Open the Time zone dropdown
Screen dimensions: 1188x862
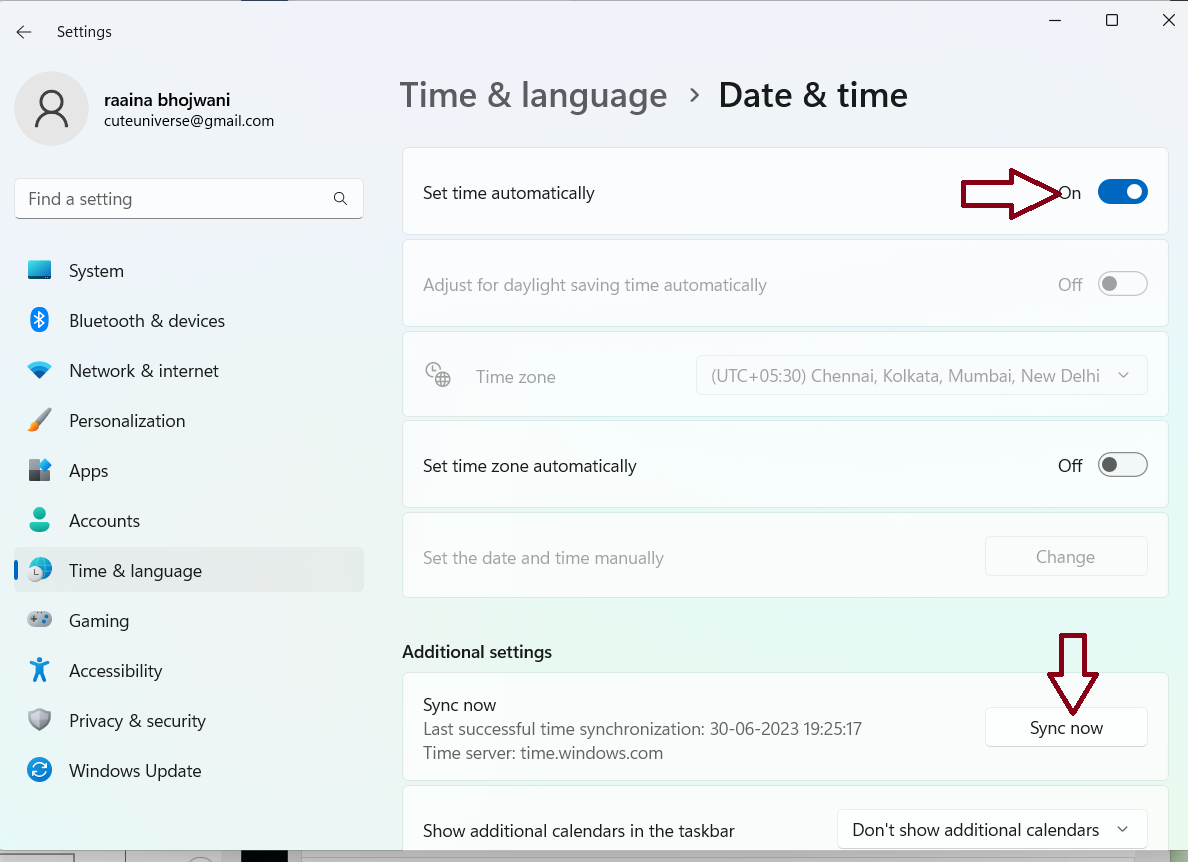pyautogui.click(x=921, y=376)
